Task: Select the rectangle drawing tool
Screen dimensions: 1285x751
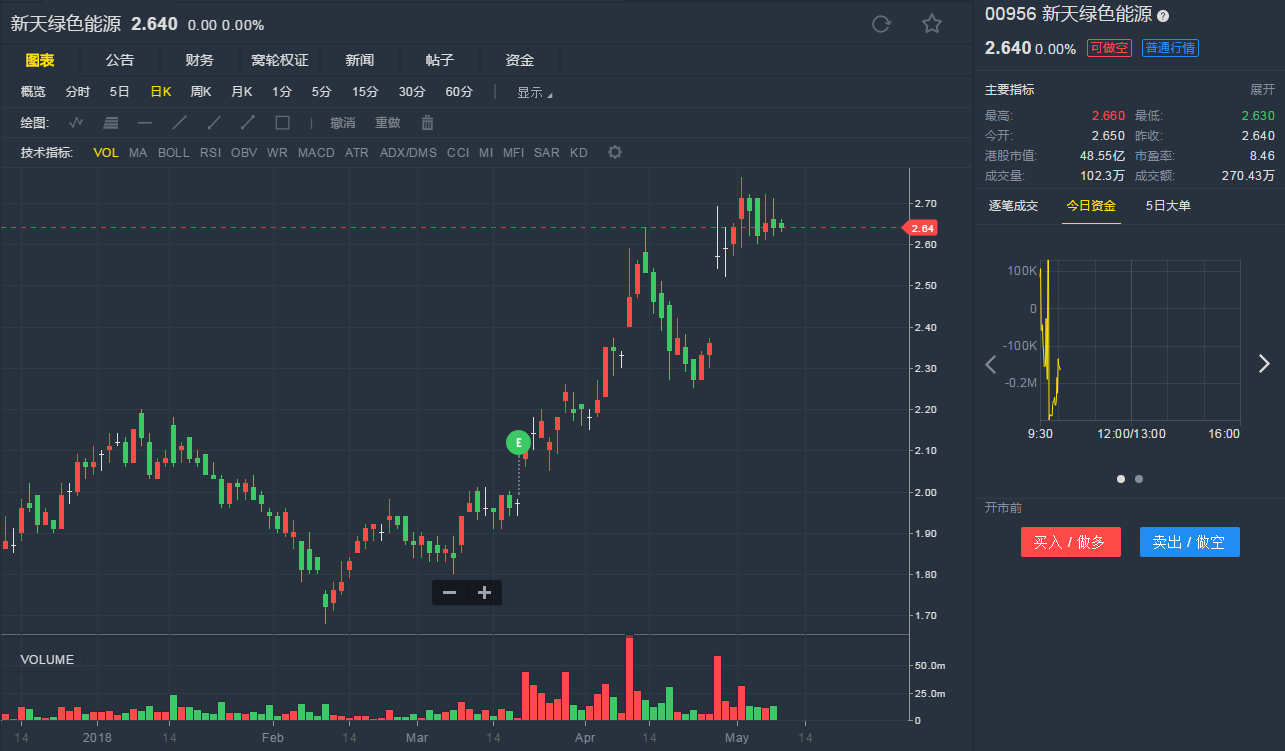Action: (x=282, y=123)
